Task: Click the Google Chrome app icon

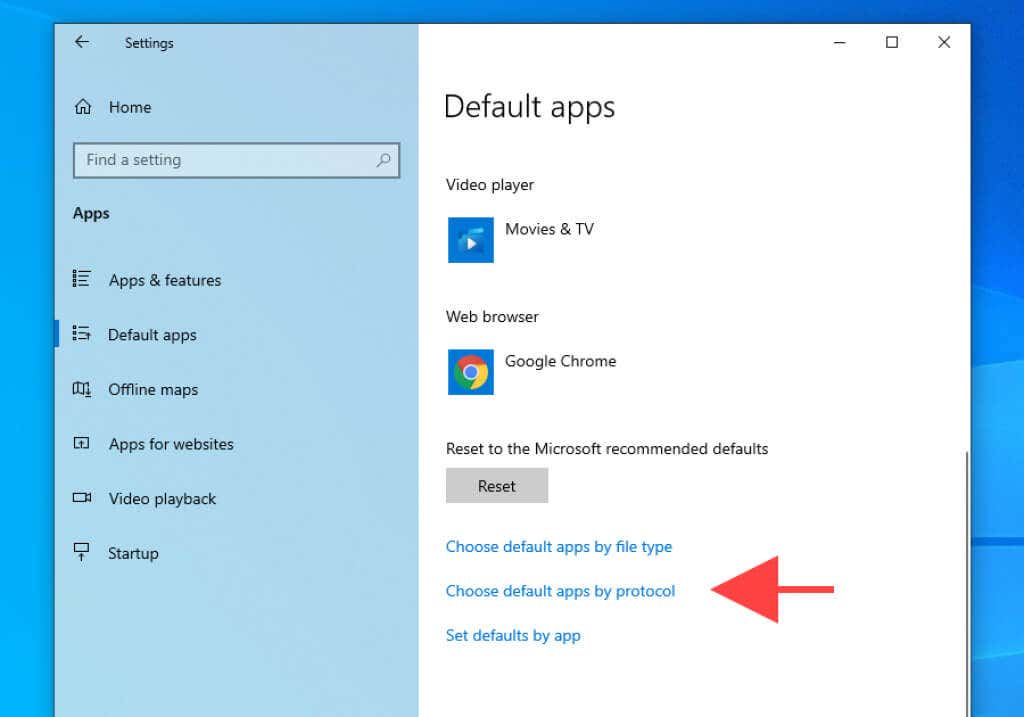Action: (x=470, y=372)
